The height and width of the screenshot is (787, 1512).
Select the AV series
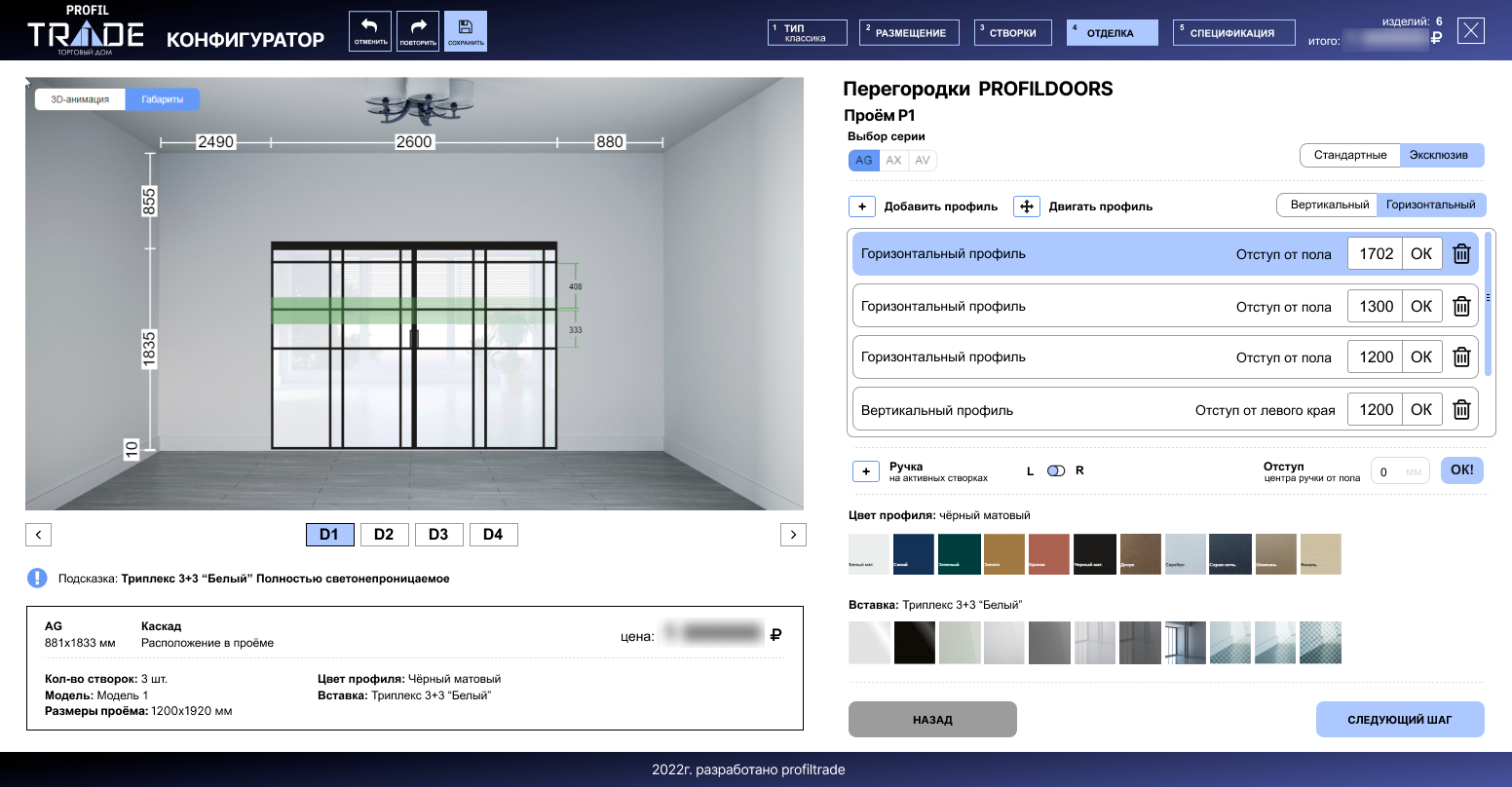click(x=923, y=161)
